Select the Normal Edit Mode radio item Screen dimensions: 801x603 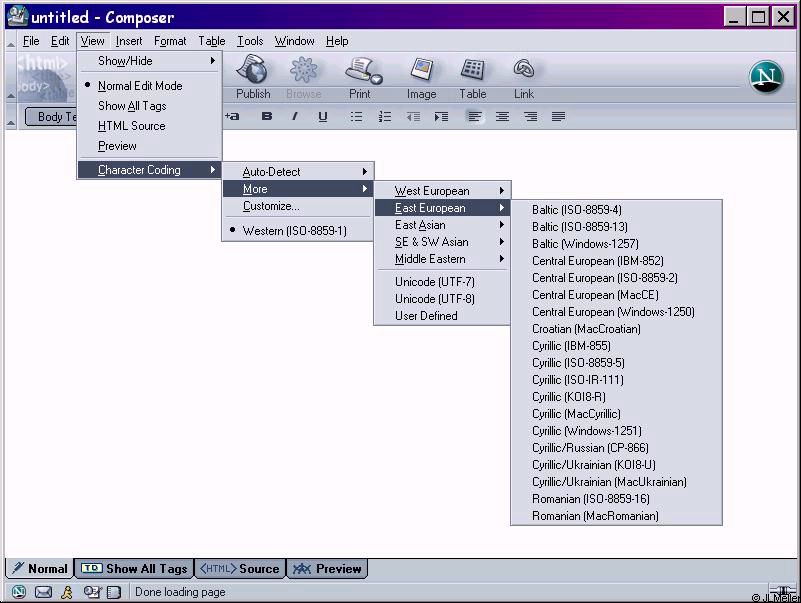point(150,86)
